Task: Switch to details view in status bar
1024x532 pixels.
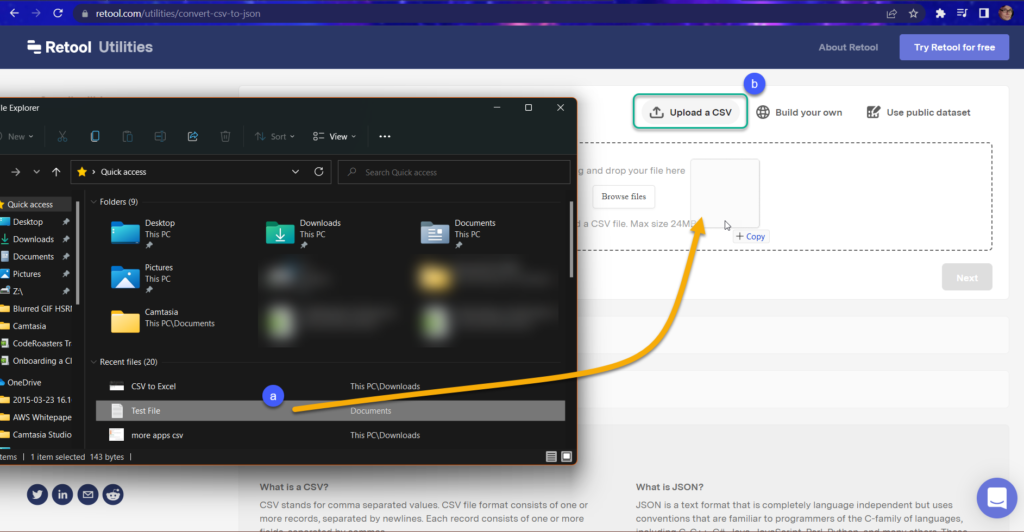Action: point(551,456)
